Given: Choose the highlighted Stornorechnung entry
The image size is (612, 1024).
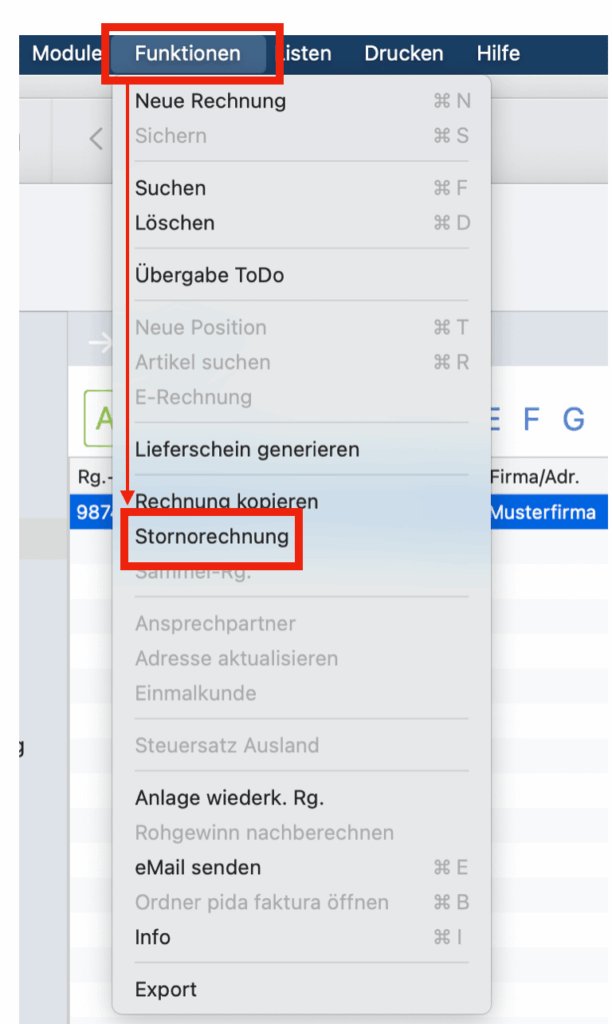Looking at the screenshot, I should [x=212, y=536].
